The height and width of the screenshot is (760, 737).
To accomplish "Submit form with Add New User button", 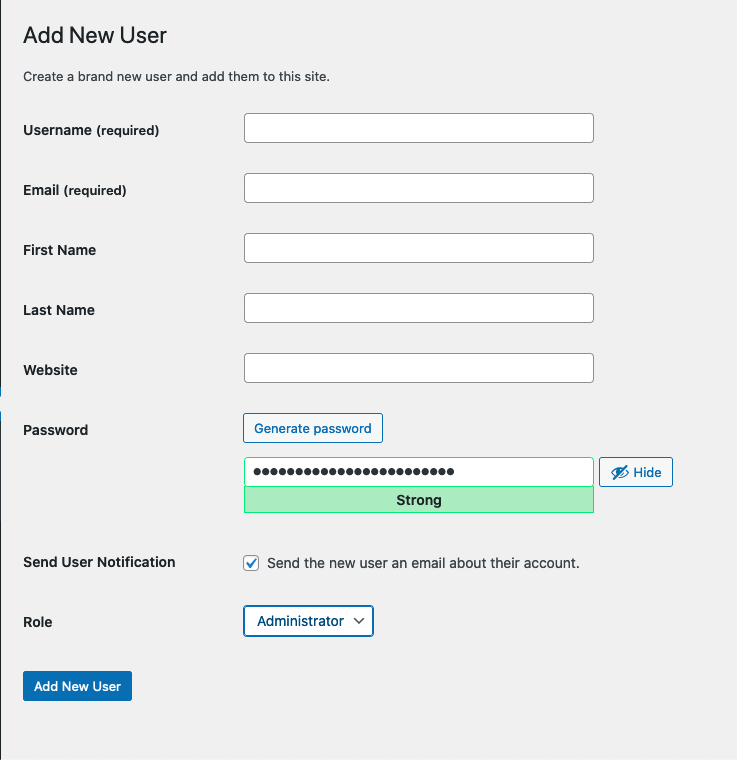I will point(78,686).
